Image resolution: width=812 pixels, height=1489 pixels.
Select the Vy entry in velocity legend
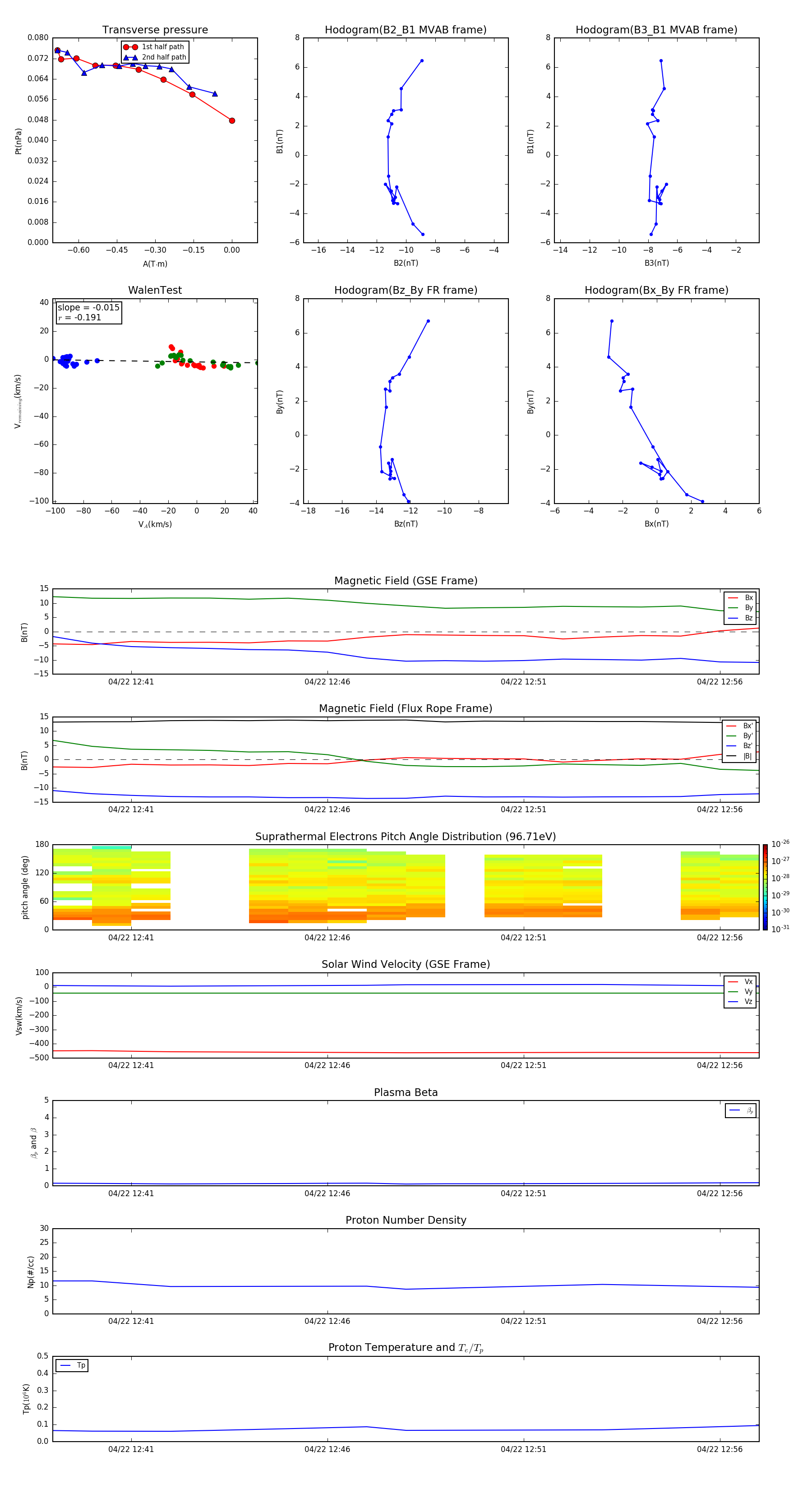pos(740,991)
